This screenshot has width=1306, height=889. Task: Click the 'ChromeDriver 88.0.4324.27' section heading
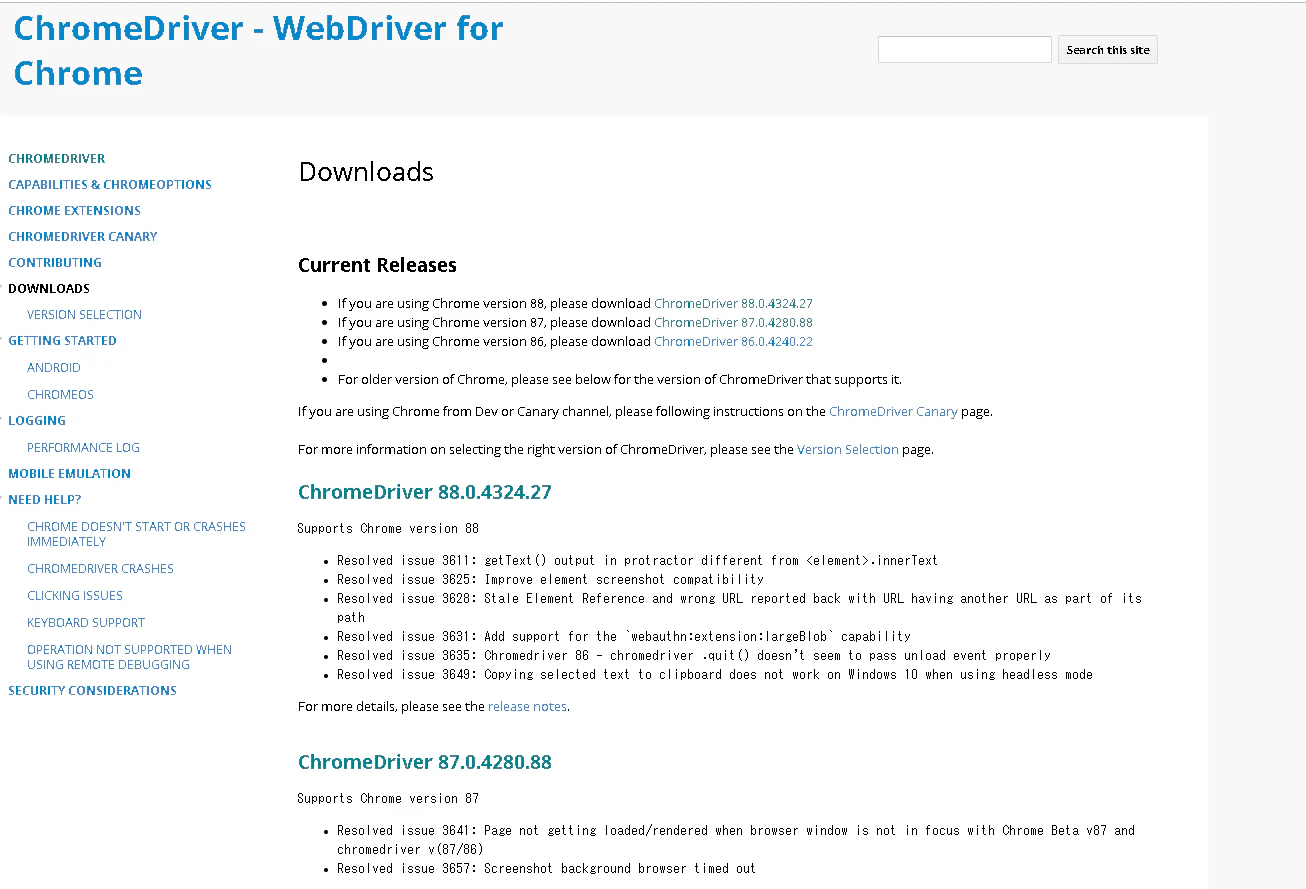[x=425, y=492]
